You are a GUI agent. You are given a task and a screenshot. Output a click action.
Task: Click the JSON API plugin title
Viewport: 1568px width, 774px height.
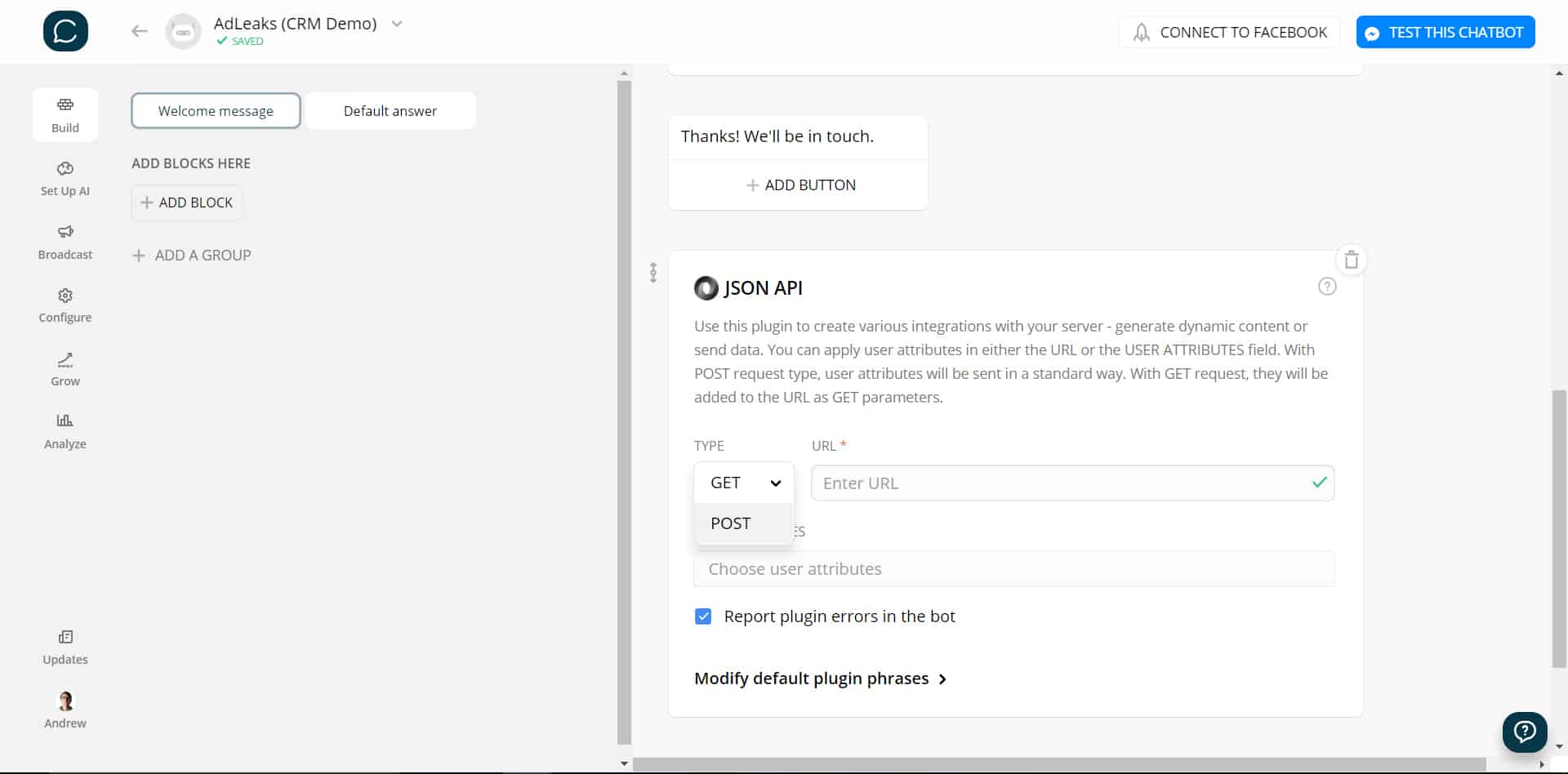coord(763,288)
